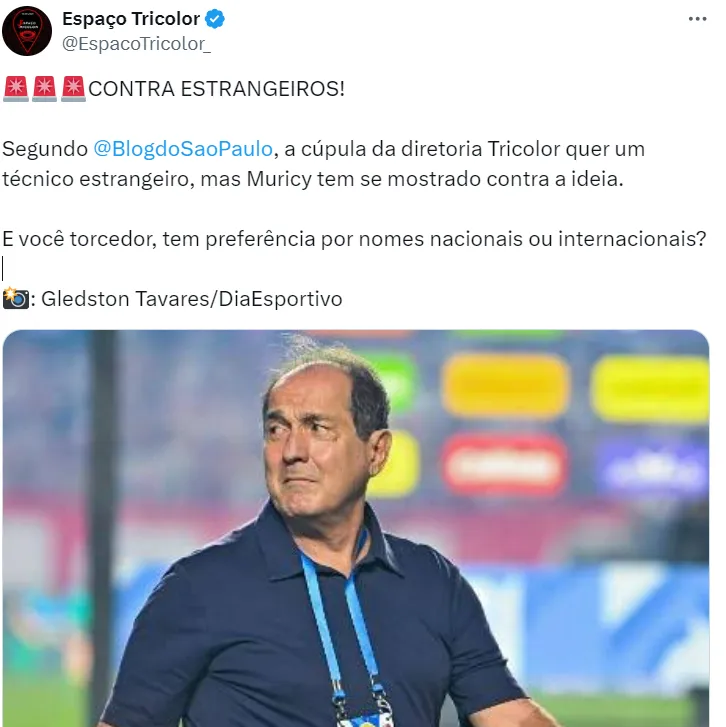The image size is (726, 727).
Task: Open the @BlogdoSaoPaulo mention link
Action: (183, 149)
